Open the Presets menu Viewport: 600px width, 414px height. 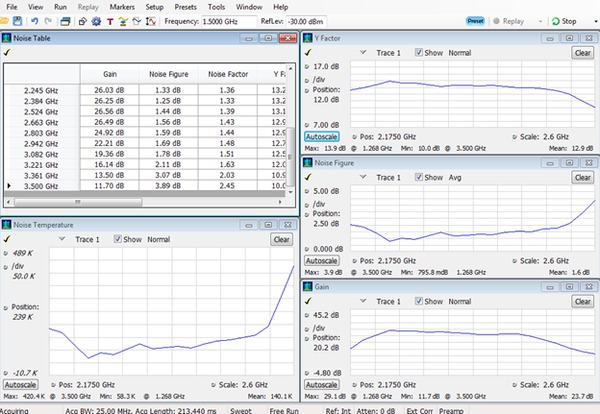pyautogui.click(x=187, y=6)
